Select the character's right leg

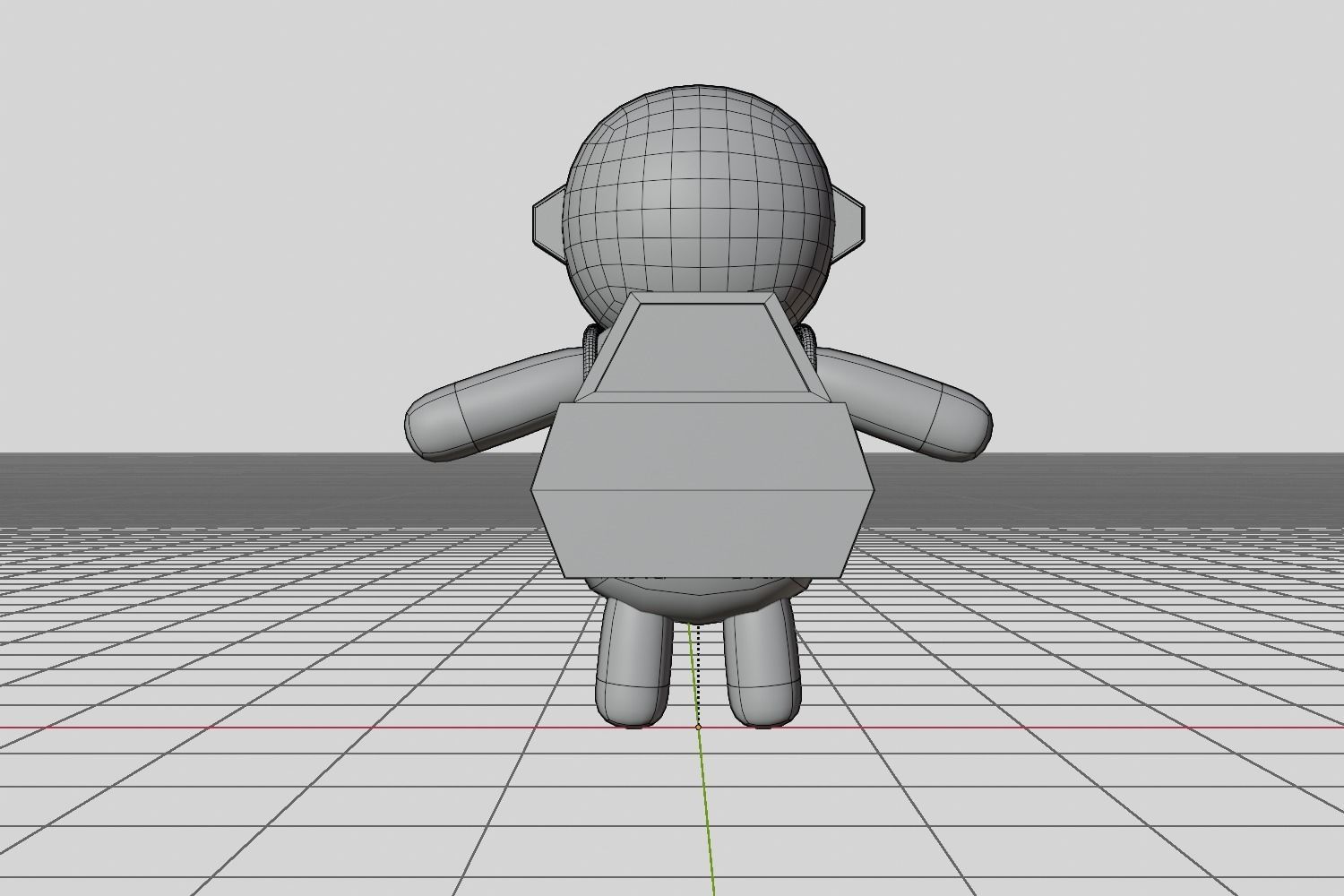tap(762, 661)
